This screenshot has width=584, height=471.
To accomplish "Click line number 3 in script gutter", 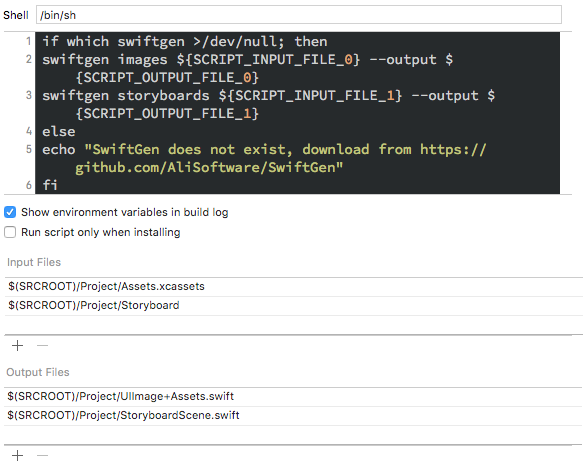I will pyautogui.click(x=29, y=95).
